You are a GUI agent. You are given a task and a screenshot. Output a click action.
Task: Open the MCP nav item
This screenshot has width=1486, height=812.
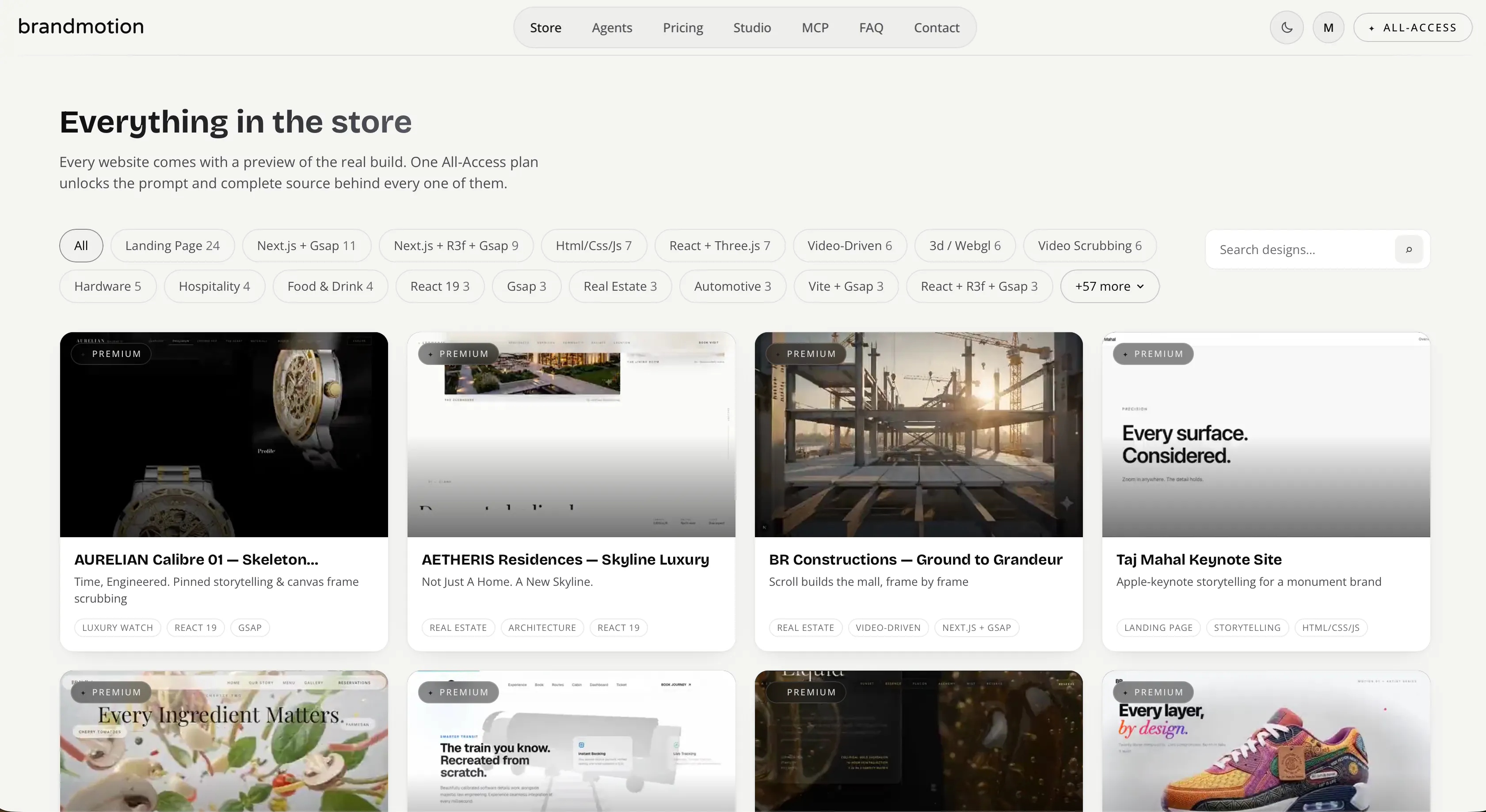[x=815, y=28]
